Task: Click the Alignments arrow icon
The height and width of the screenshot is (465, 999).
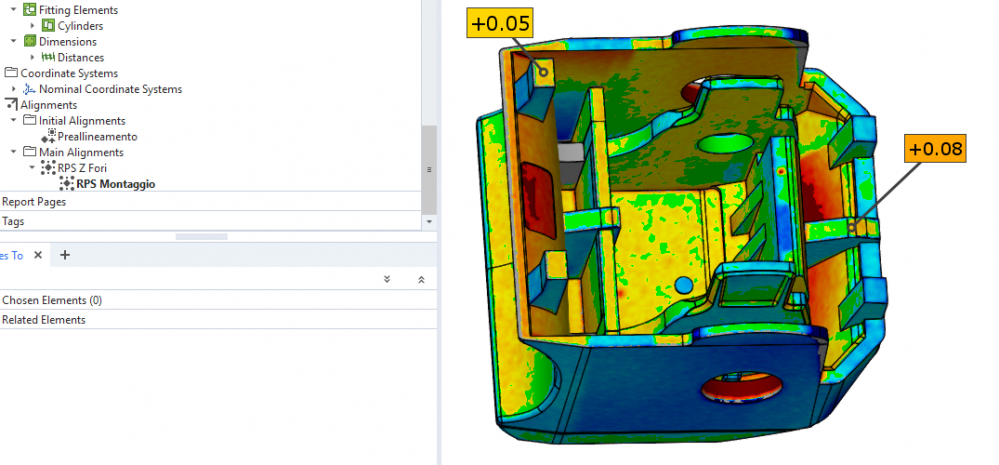Action: click(x=11, y=104)
